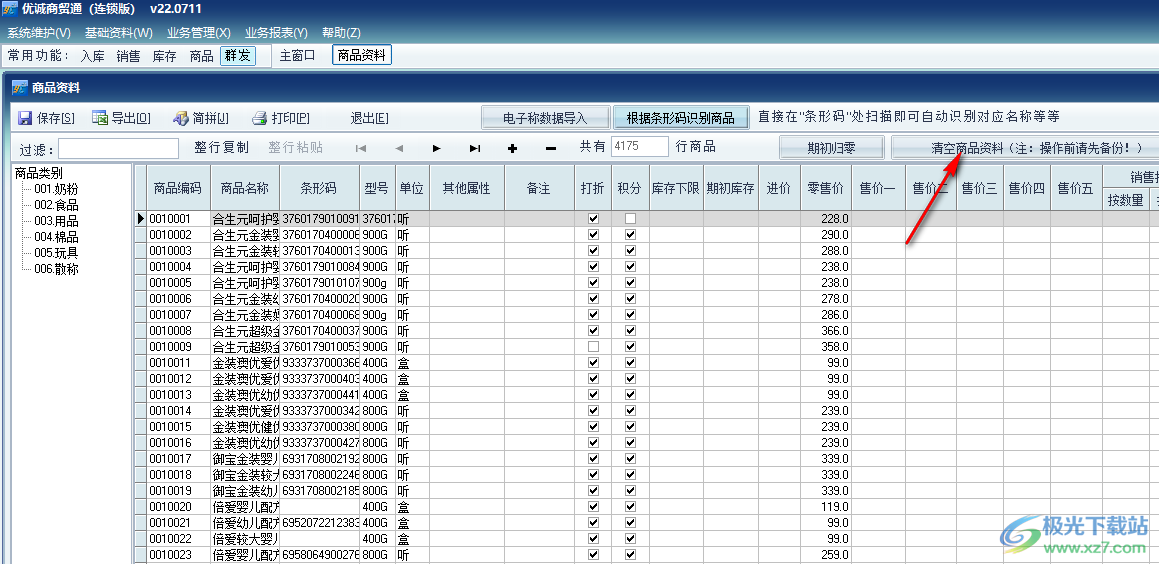Go to last record navigation arrow

pyautogui.click(x=475, y=148)
